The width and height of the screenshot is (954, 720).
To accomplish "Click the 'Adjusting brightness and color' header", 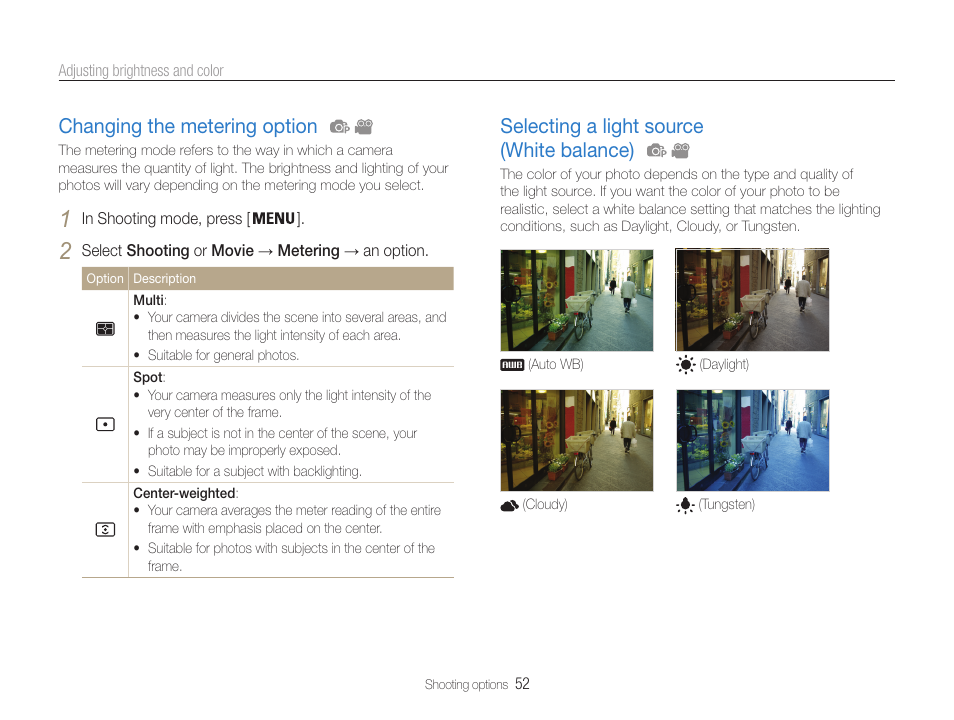I will click(141, 71).
